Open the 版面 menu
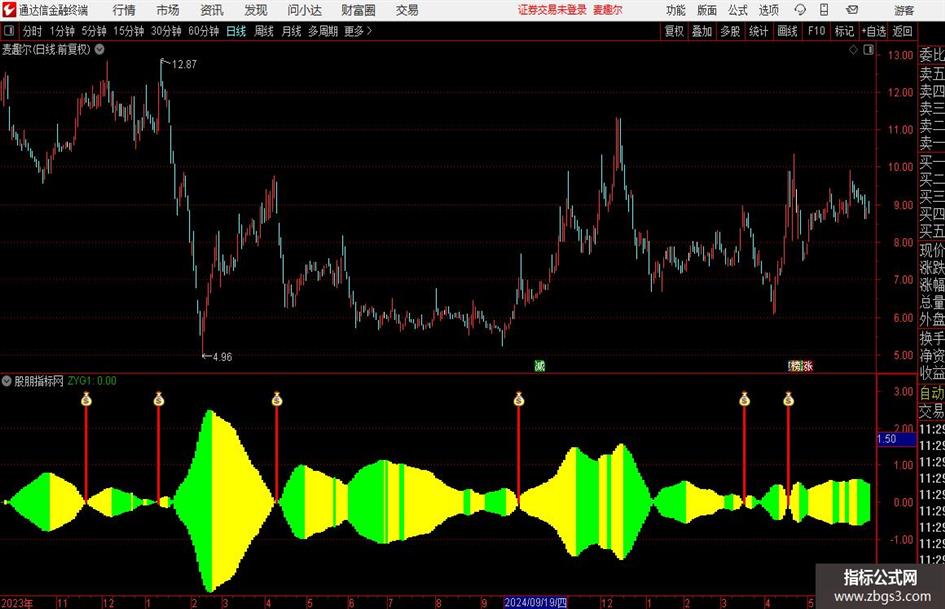 tap(707, 10)
